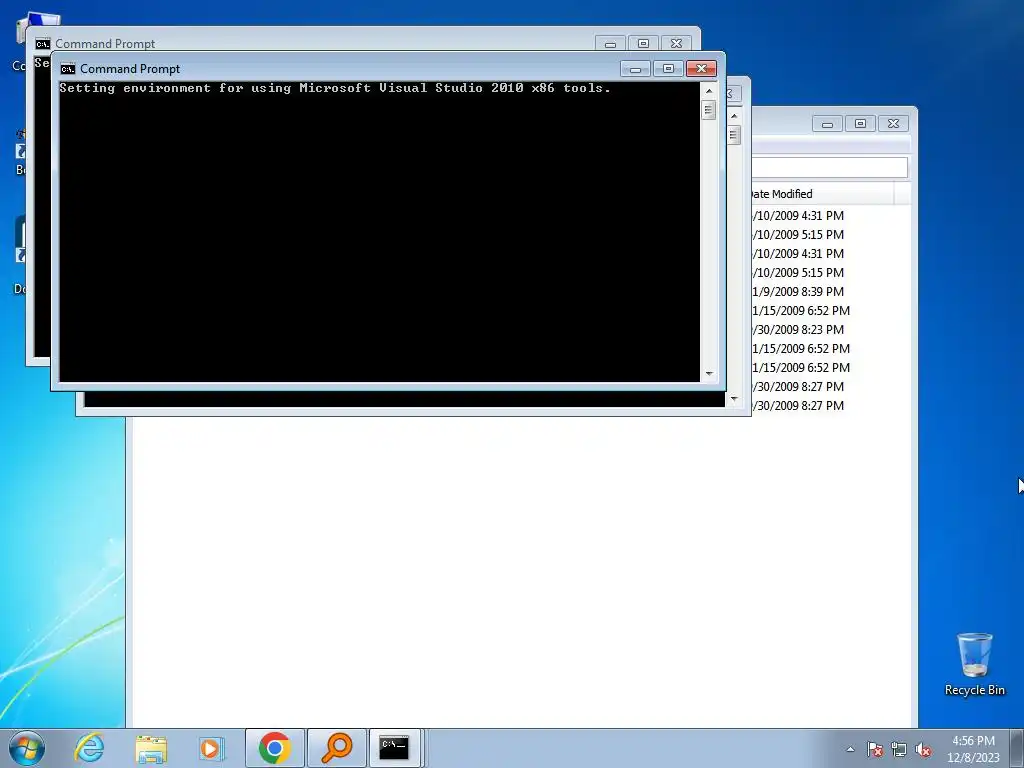Click the front Command Prompt scrollbar thumb
Image resolution: width=1024 pixels, height=768 pixels.
(709, 110)
